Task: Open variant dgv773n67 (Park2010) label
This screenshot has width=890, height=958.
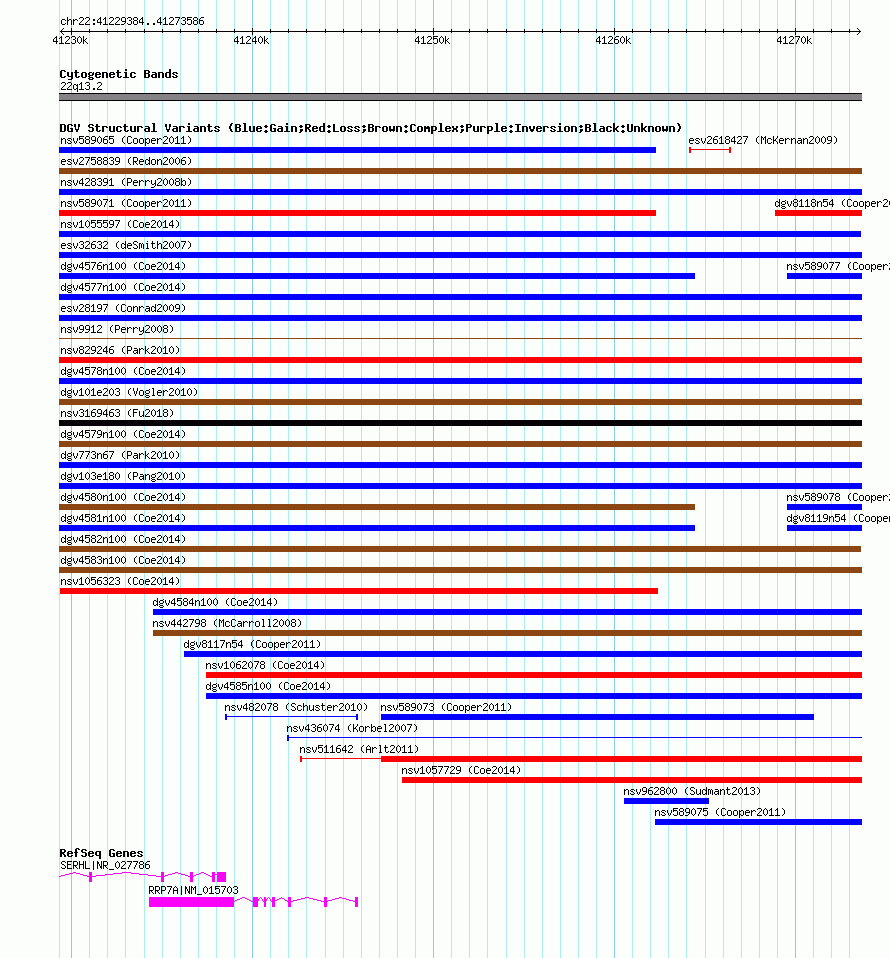Action: tap(120, 455)
